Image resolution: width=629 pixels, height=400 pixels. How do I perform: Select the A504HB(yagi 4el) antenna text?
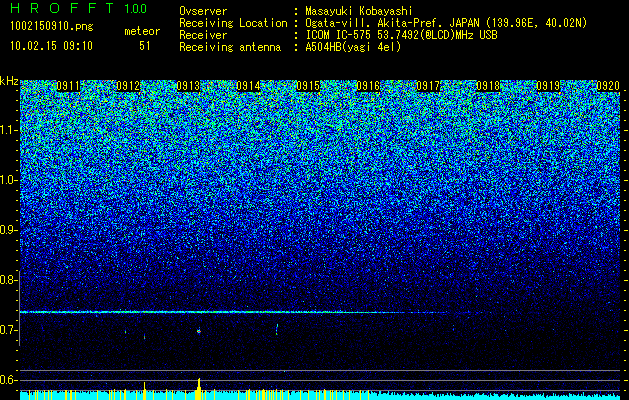point(353,47)
